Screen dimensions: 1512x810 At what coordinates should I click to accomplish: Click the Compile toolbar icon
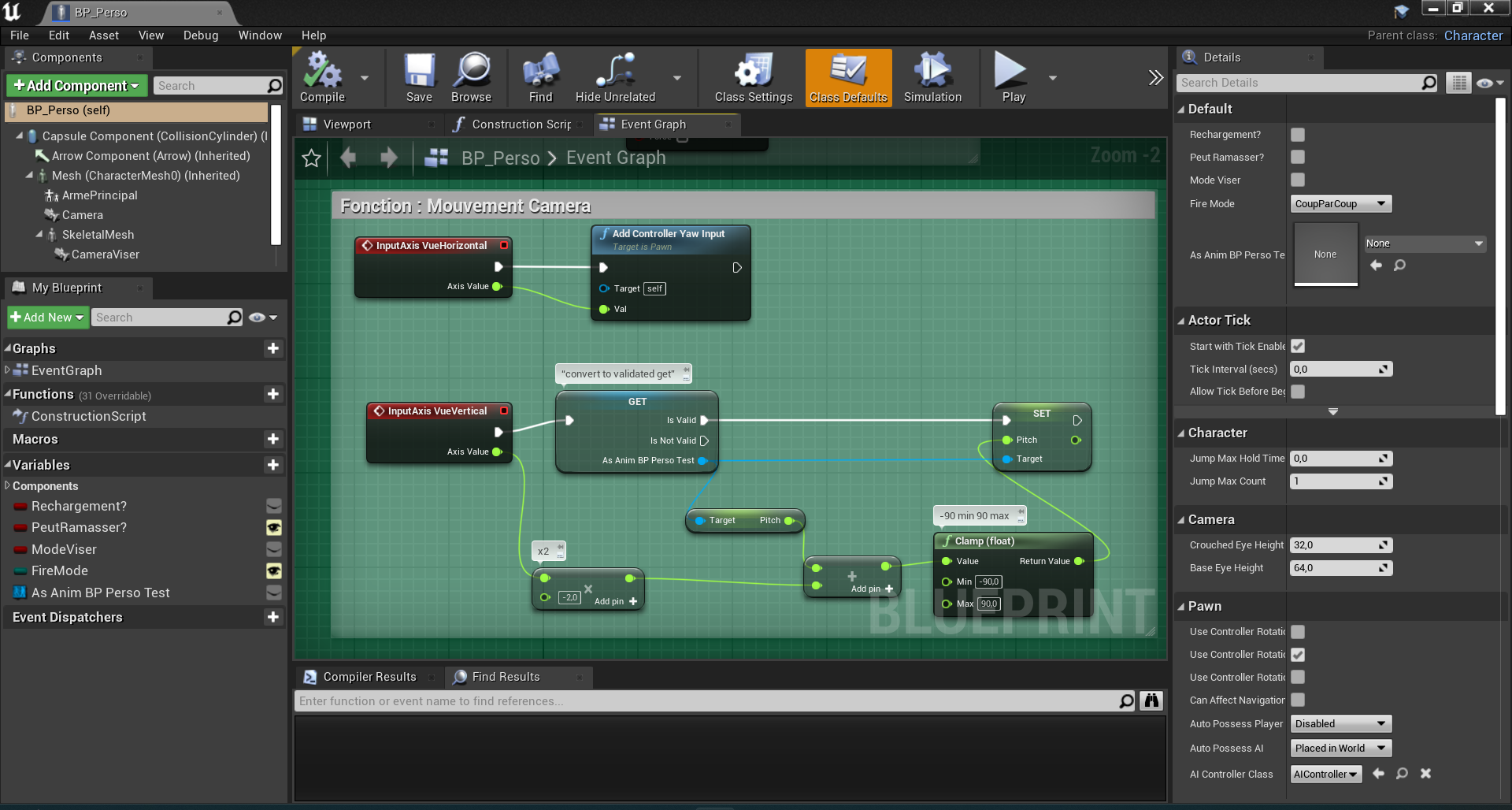coord(323,77)
